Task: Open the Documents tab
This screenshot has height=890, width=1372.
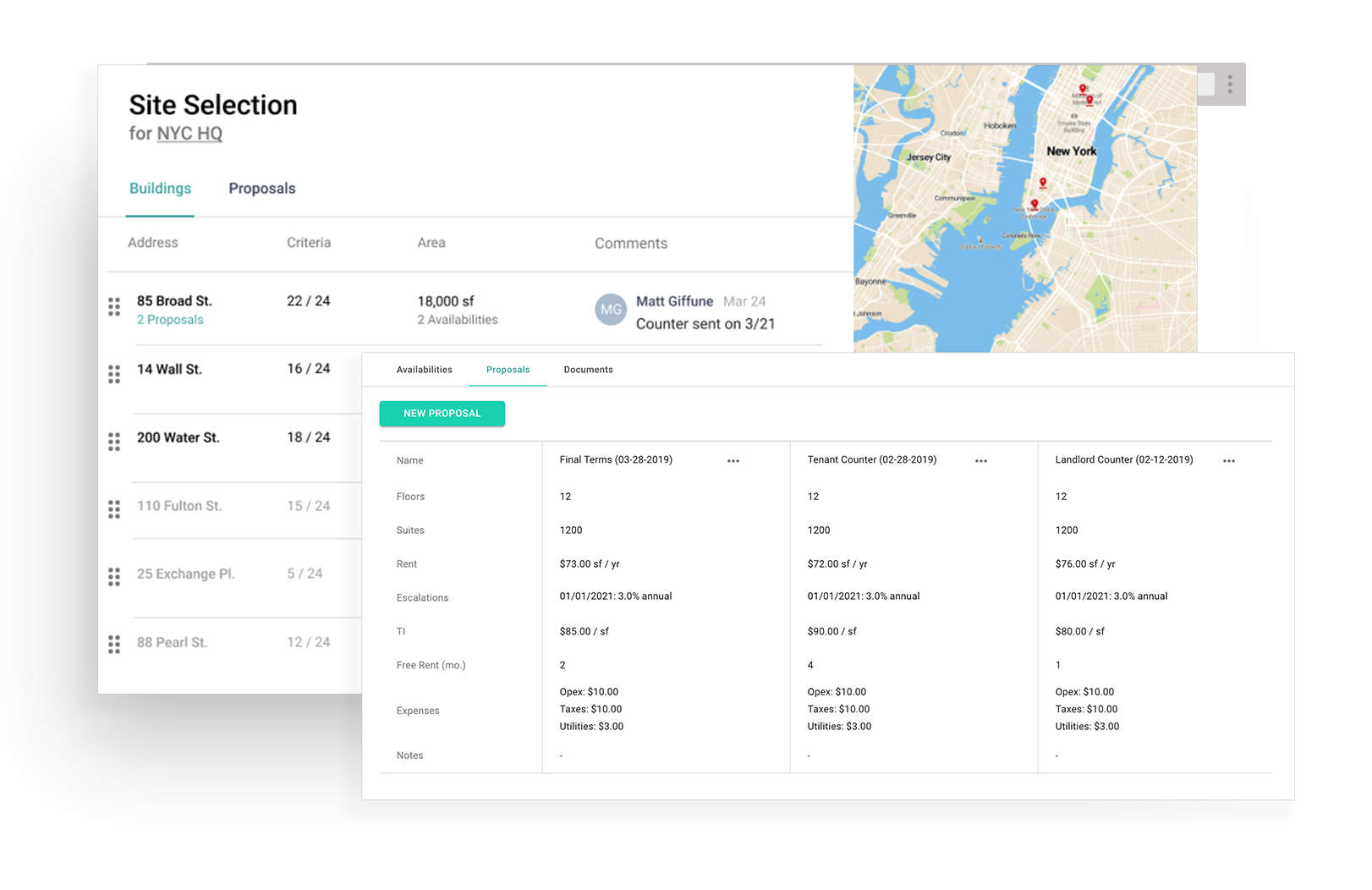Action: tap(588, 370)
